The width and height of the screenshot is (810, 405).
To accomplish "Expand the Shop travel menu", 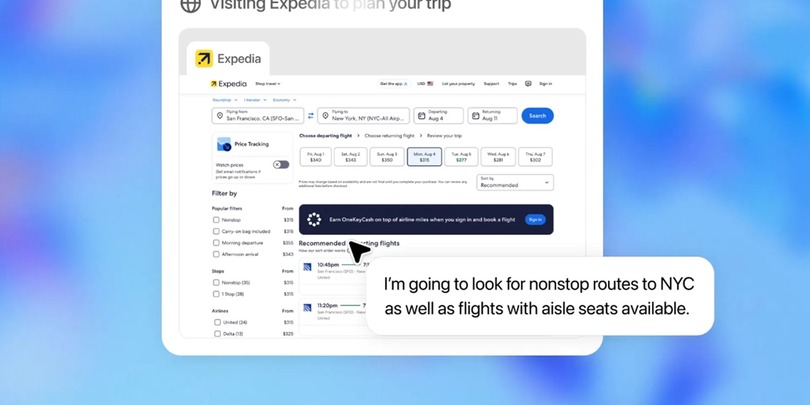I will click(268, 84).
